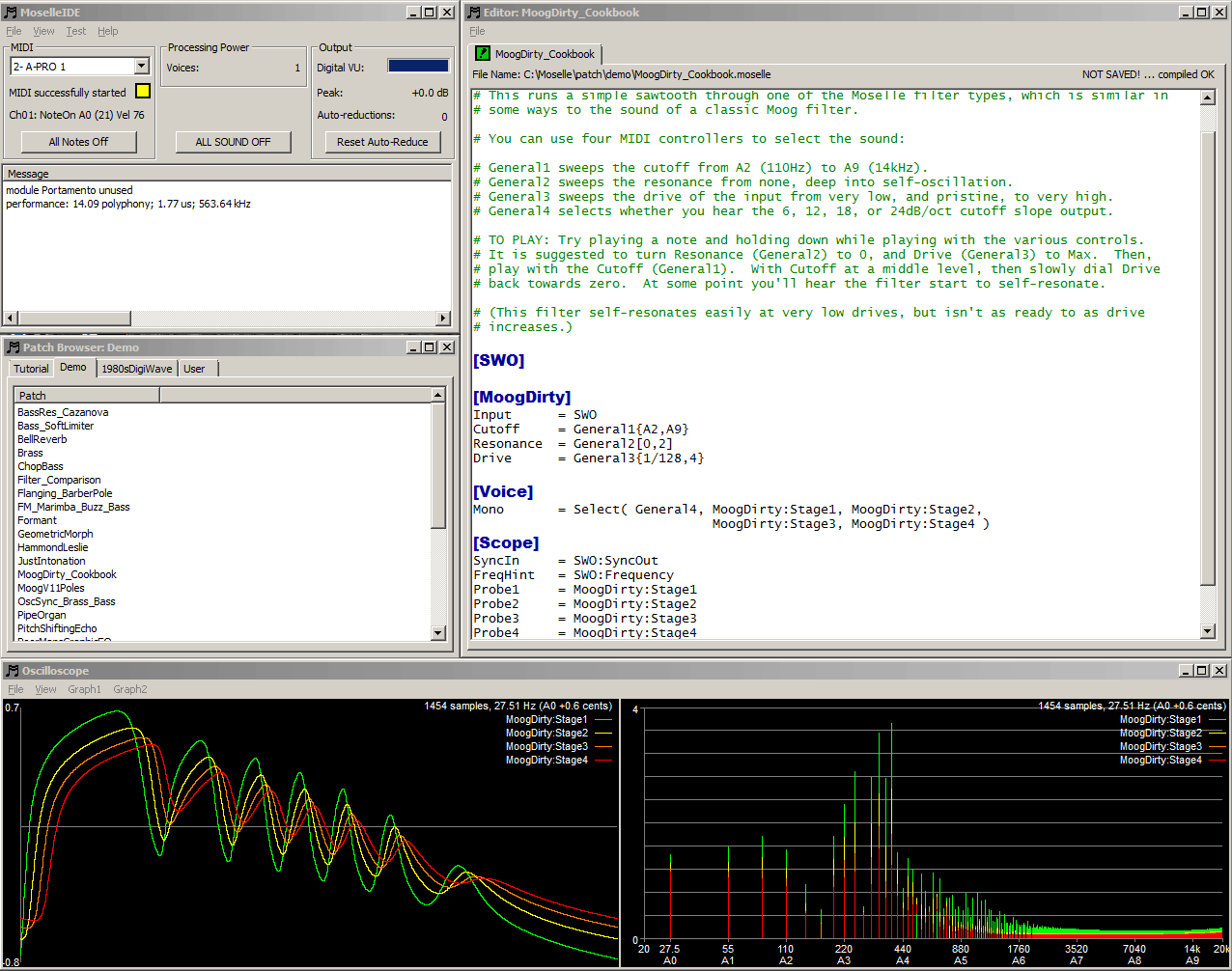Select the ChopBass patch
The image size is (1232, 971).
tap(40, 466)
